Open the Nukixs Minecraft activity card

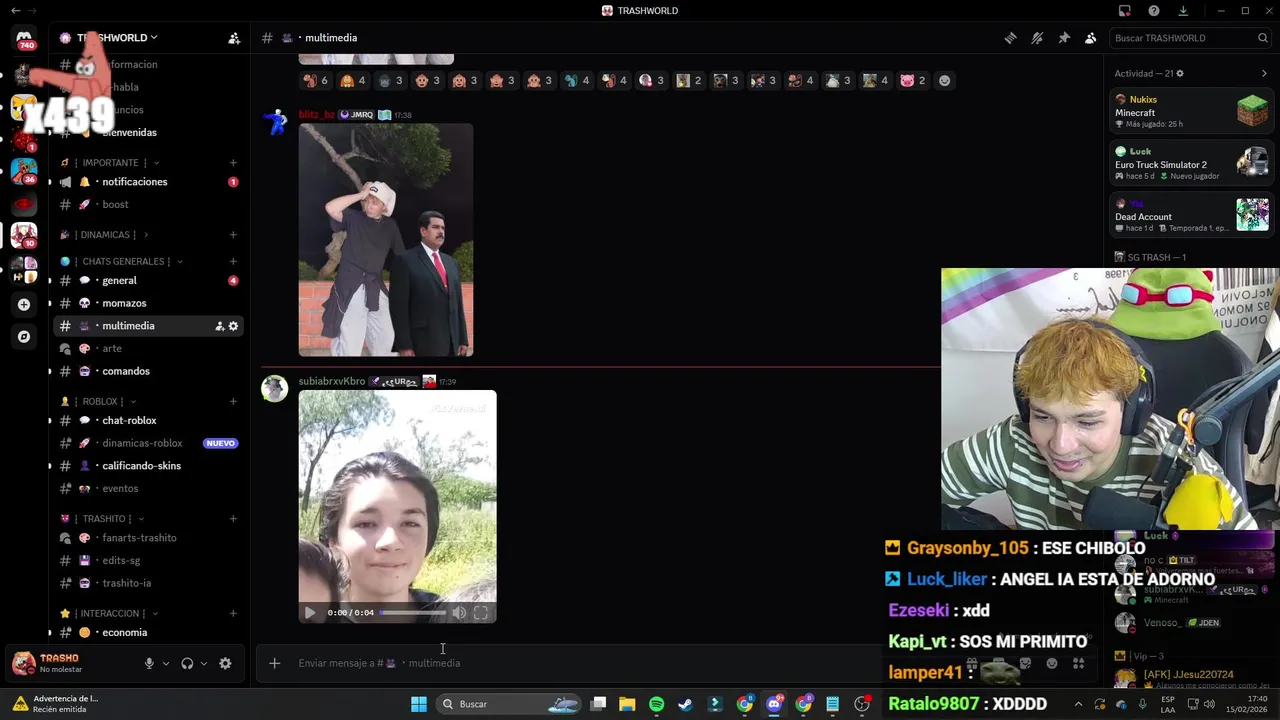(x=1191, y=112)
